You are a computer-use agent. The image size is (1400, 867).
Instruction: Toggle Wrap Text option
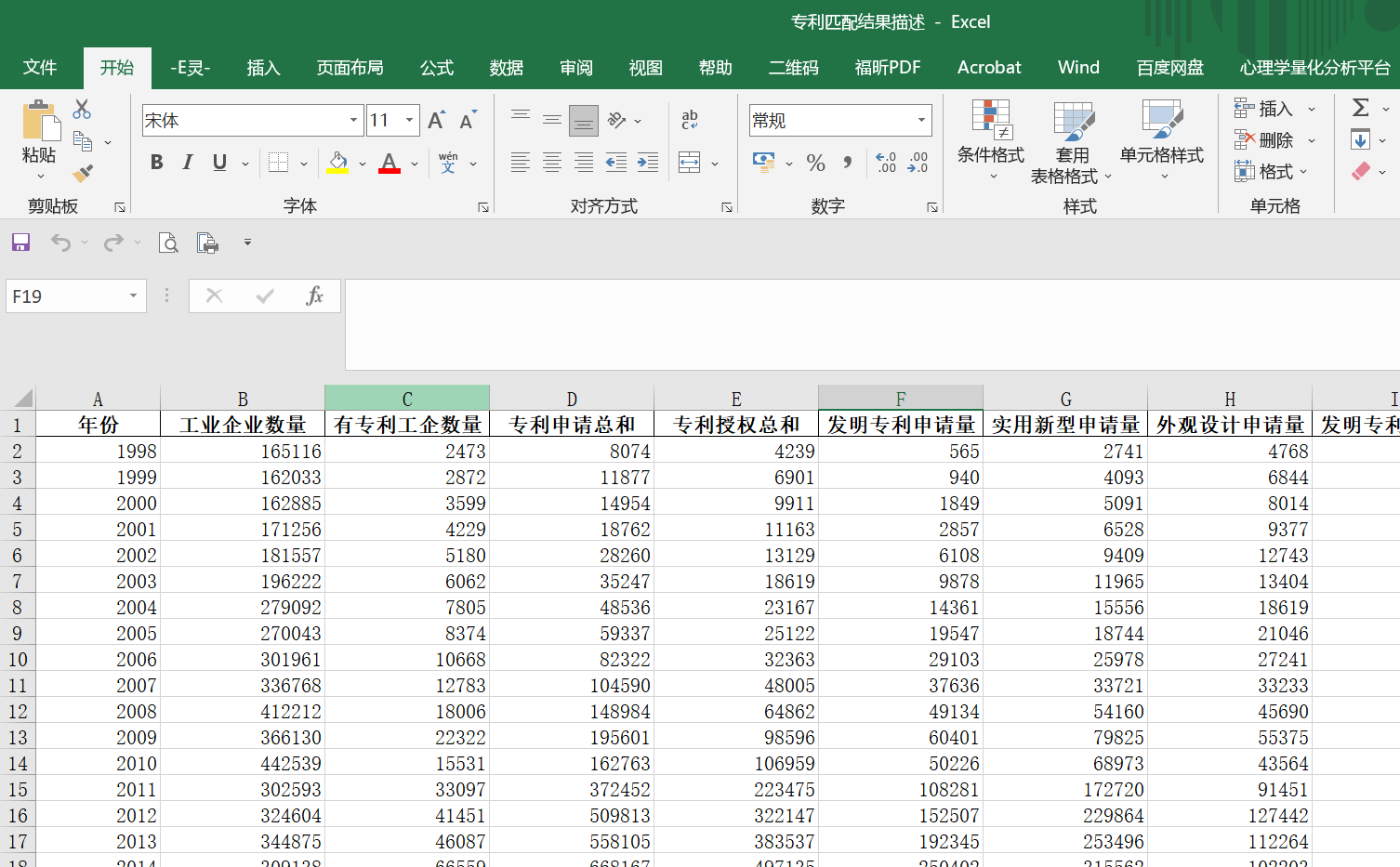tap(689, 120)
